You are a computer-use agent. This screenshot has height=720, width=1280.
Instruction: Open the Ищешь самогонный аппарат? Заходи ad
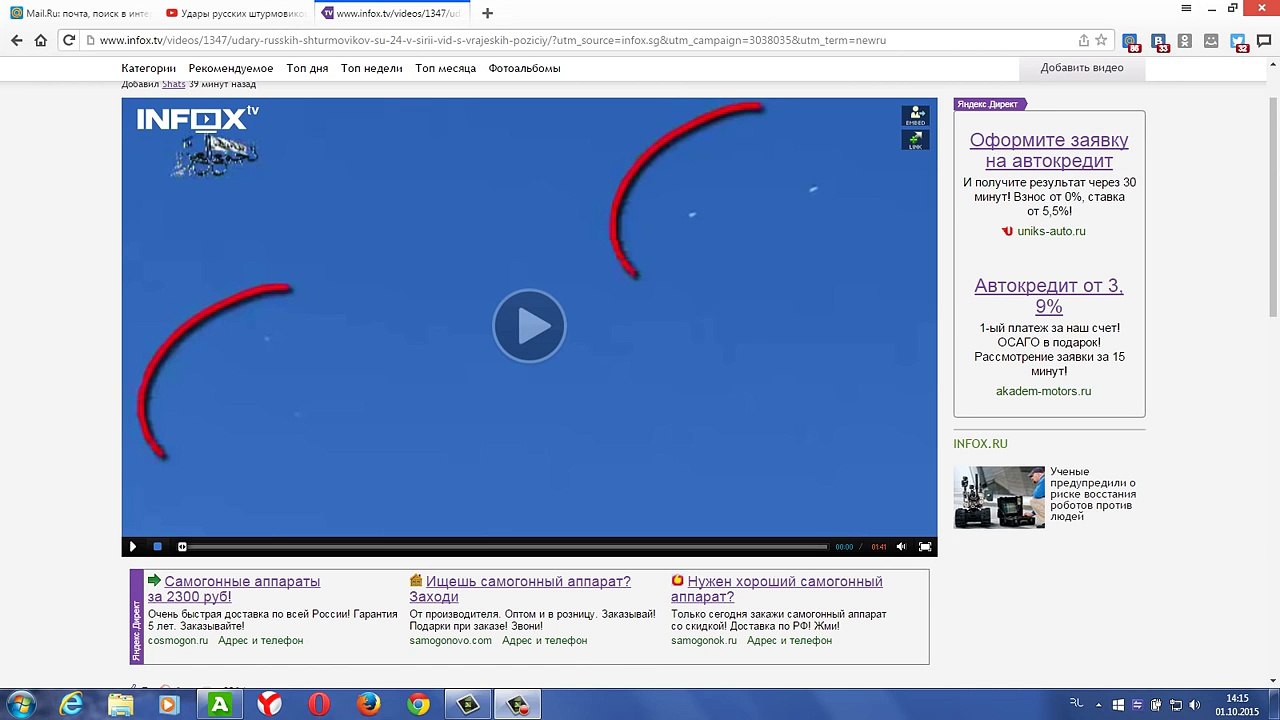tap(520, 589)
